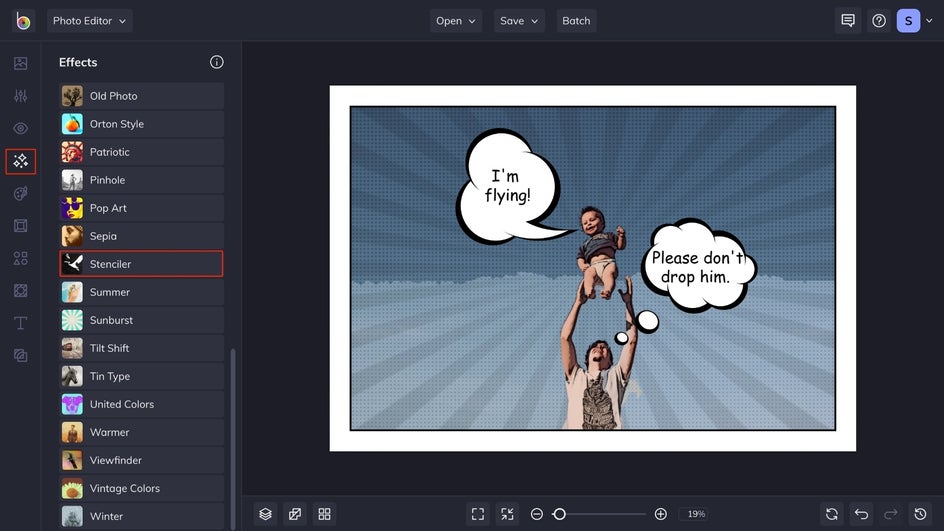Expand the account dropdown arrow
Screen dimensions: 944x531
(x=930, y=21)
